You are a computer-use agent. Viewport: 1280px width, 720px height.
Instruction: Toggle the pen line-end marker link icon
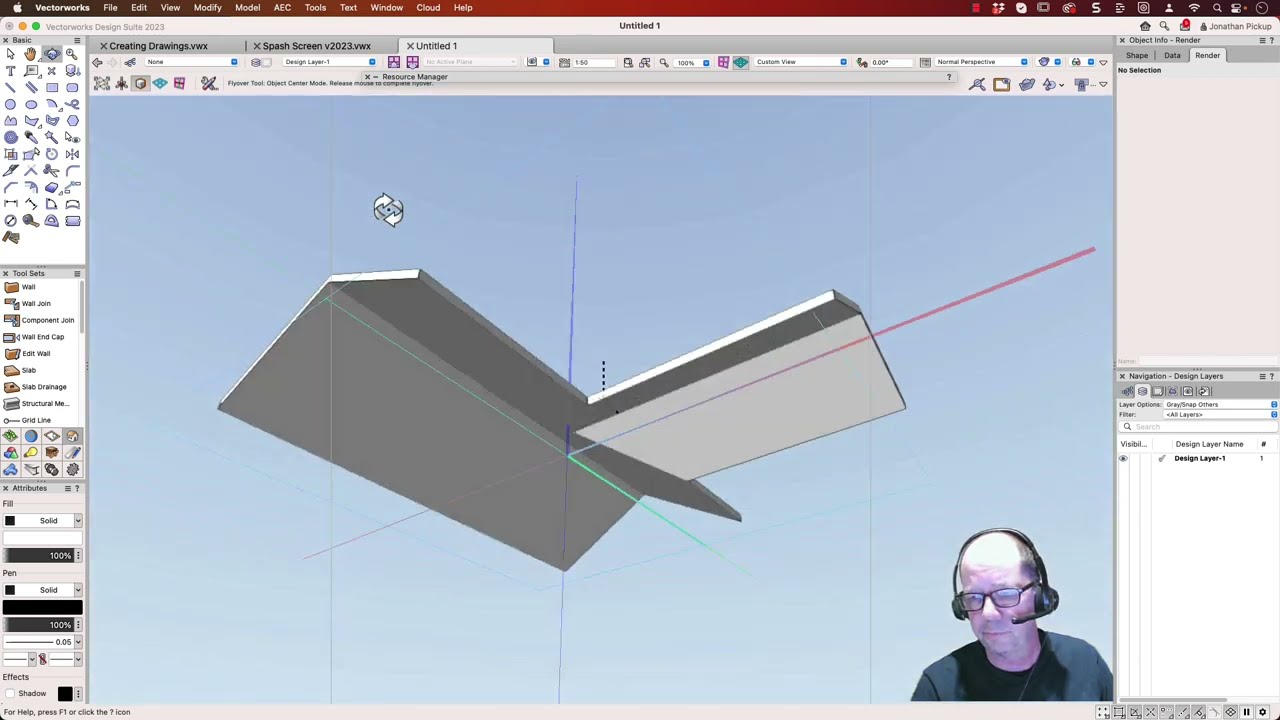coord(42,659)
